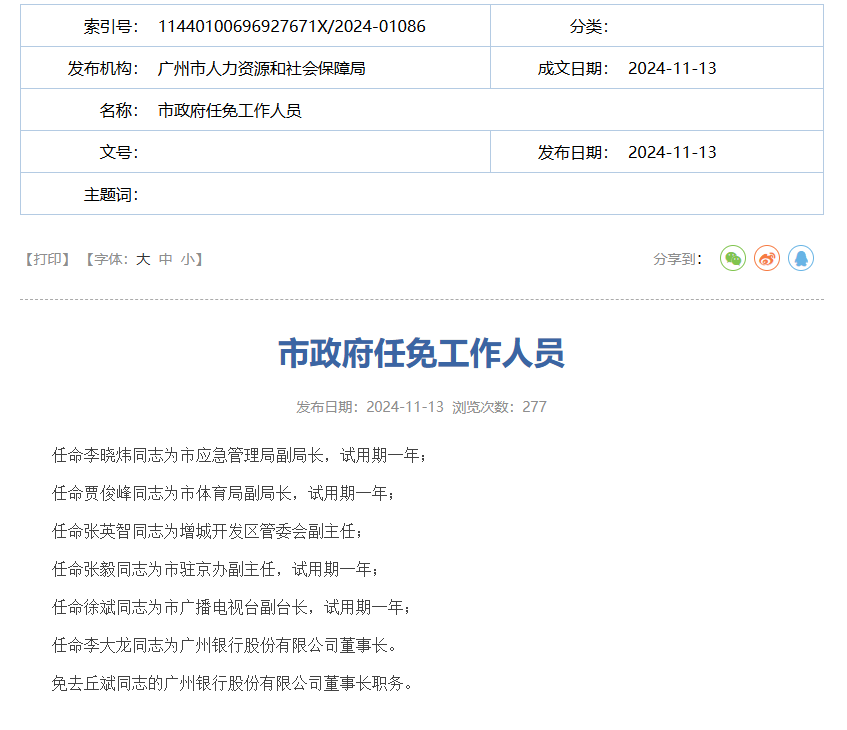Click the paragraph appointing 徐斌 to 广播电视台
The width and height of the screenshot is (847, 730).
pyautogui.click(x=232, y=607)
